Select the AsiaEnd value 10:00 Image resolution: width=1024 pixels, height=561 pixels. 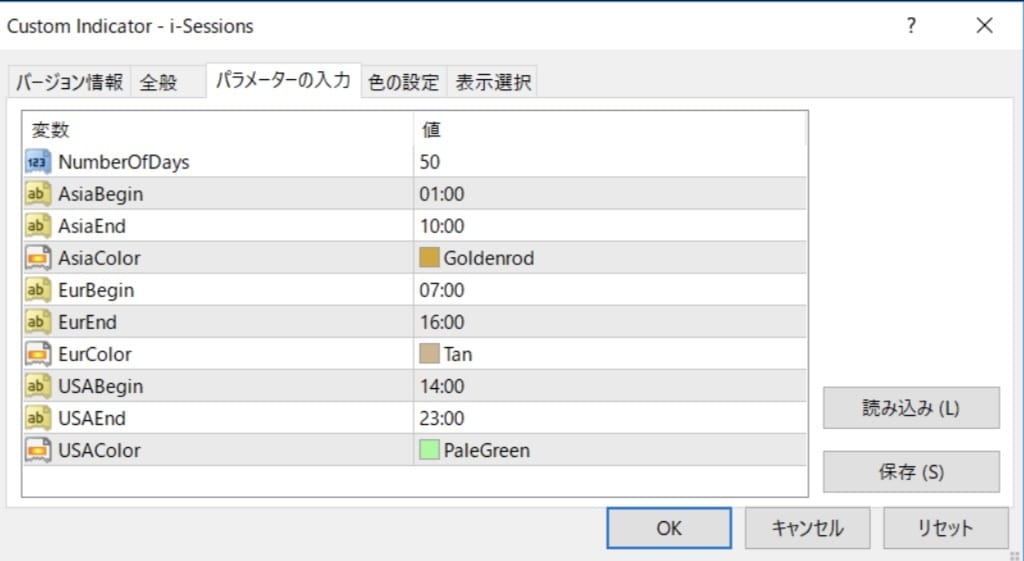click(x=442, y=226)
